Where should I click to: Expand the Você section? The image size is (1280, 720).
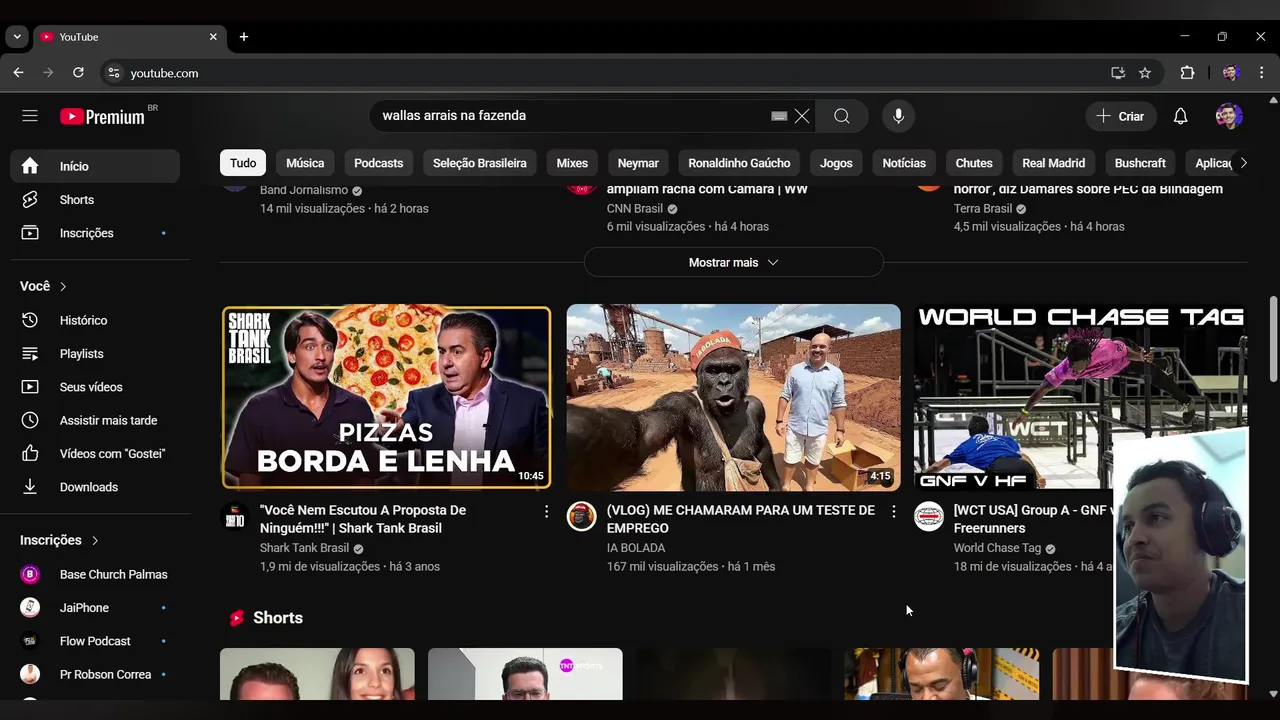[44, 286]
